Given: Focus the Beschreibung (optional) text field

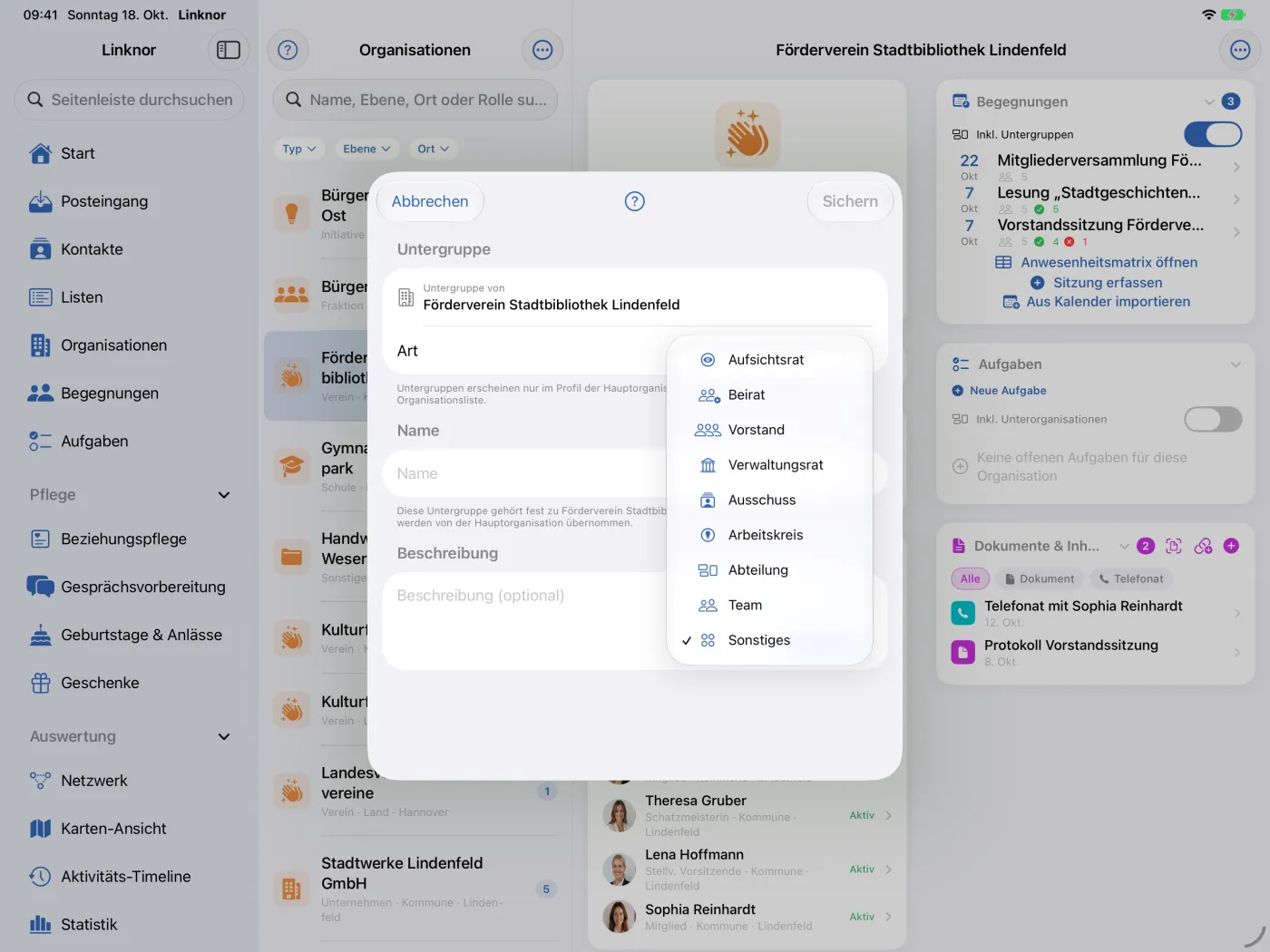Looking at the screenshot, I should point(526,620).
